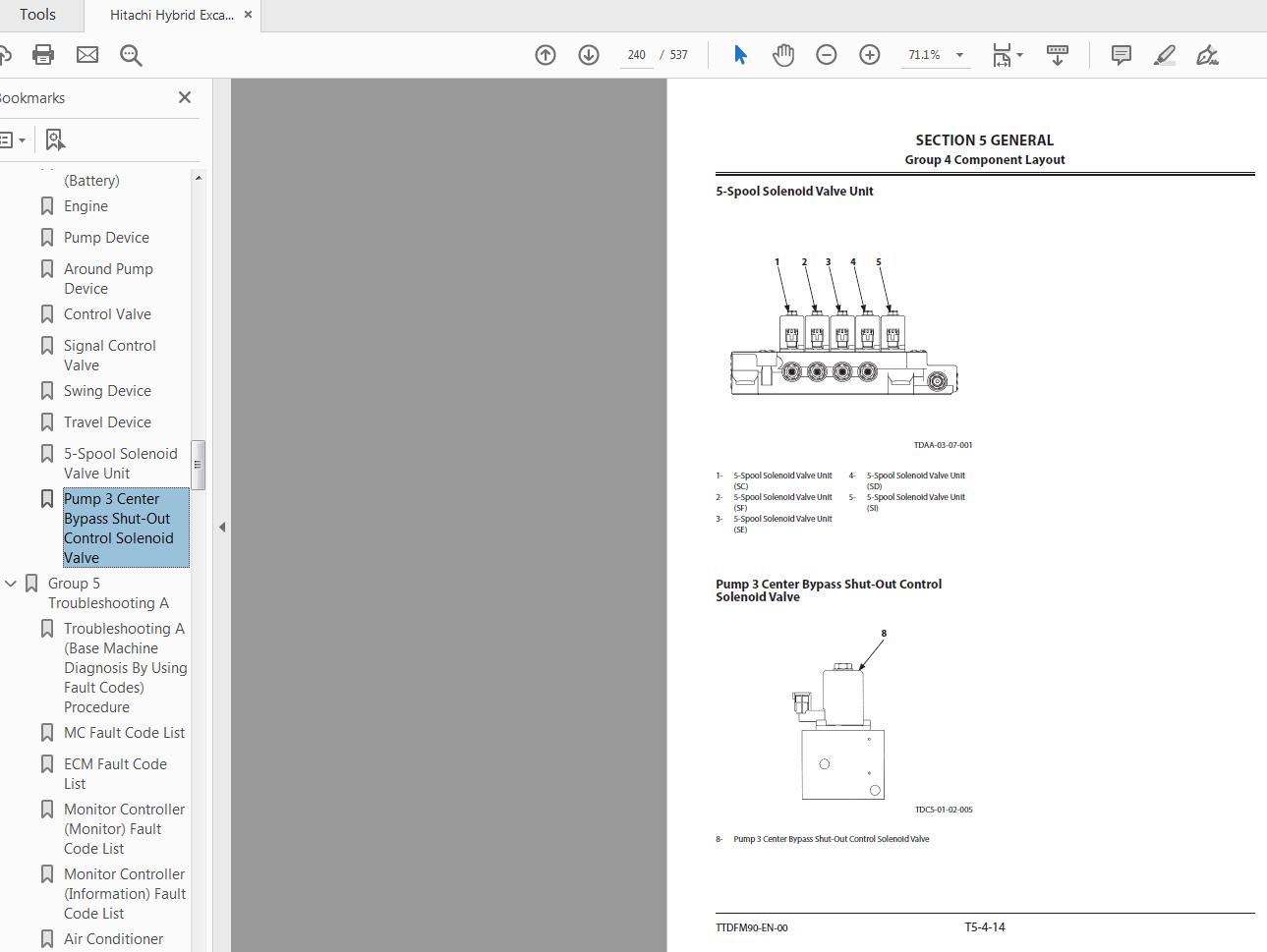Viewport: 1267px width, 952px height.
Task: Close the Hitachi Hybrid document tab
Action: pyautogui.click(x=248, y=15)
